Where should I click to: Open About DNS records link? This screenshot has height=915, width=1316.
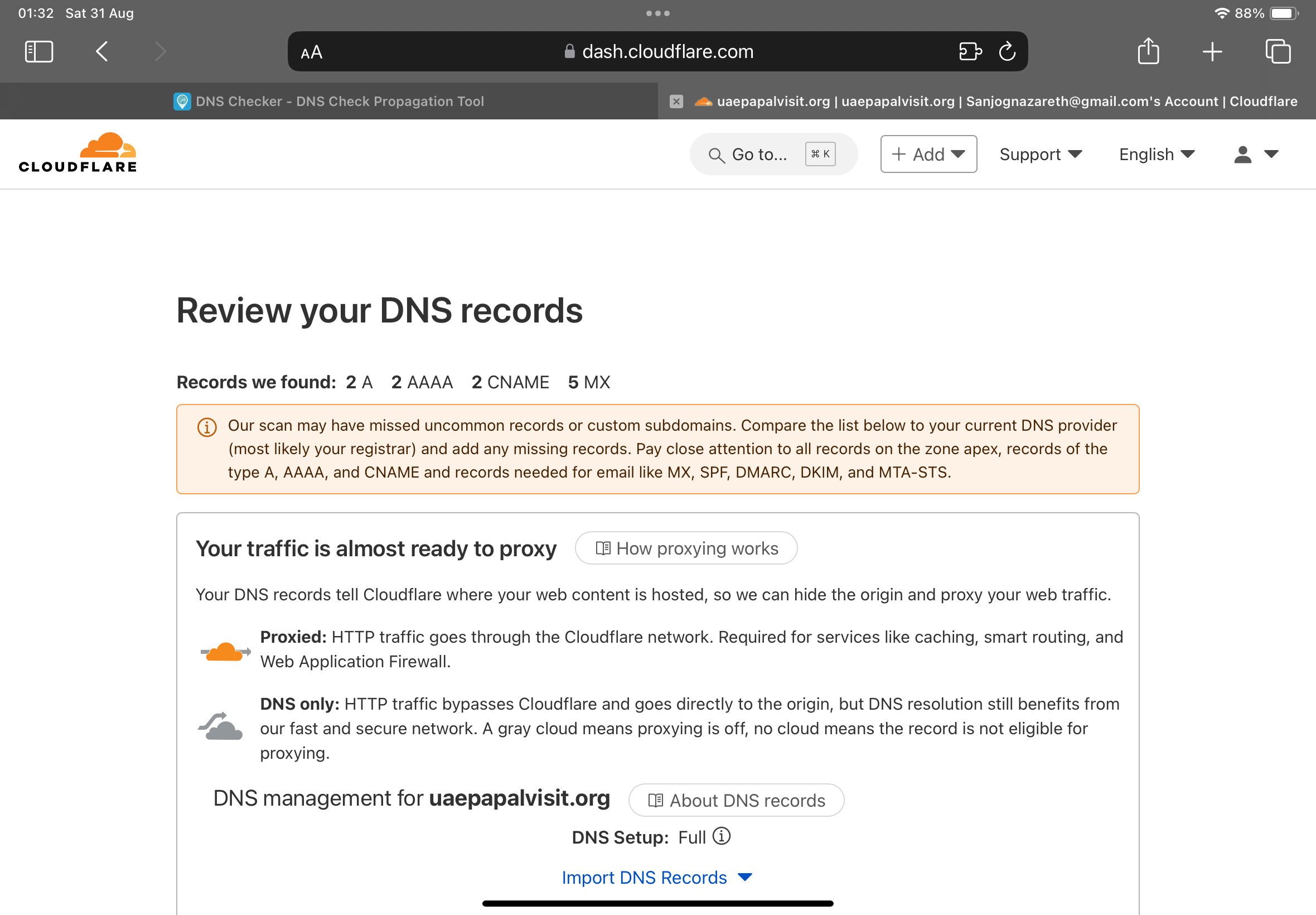tap(736, 800)
